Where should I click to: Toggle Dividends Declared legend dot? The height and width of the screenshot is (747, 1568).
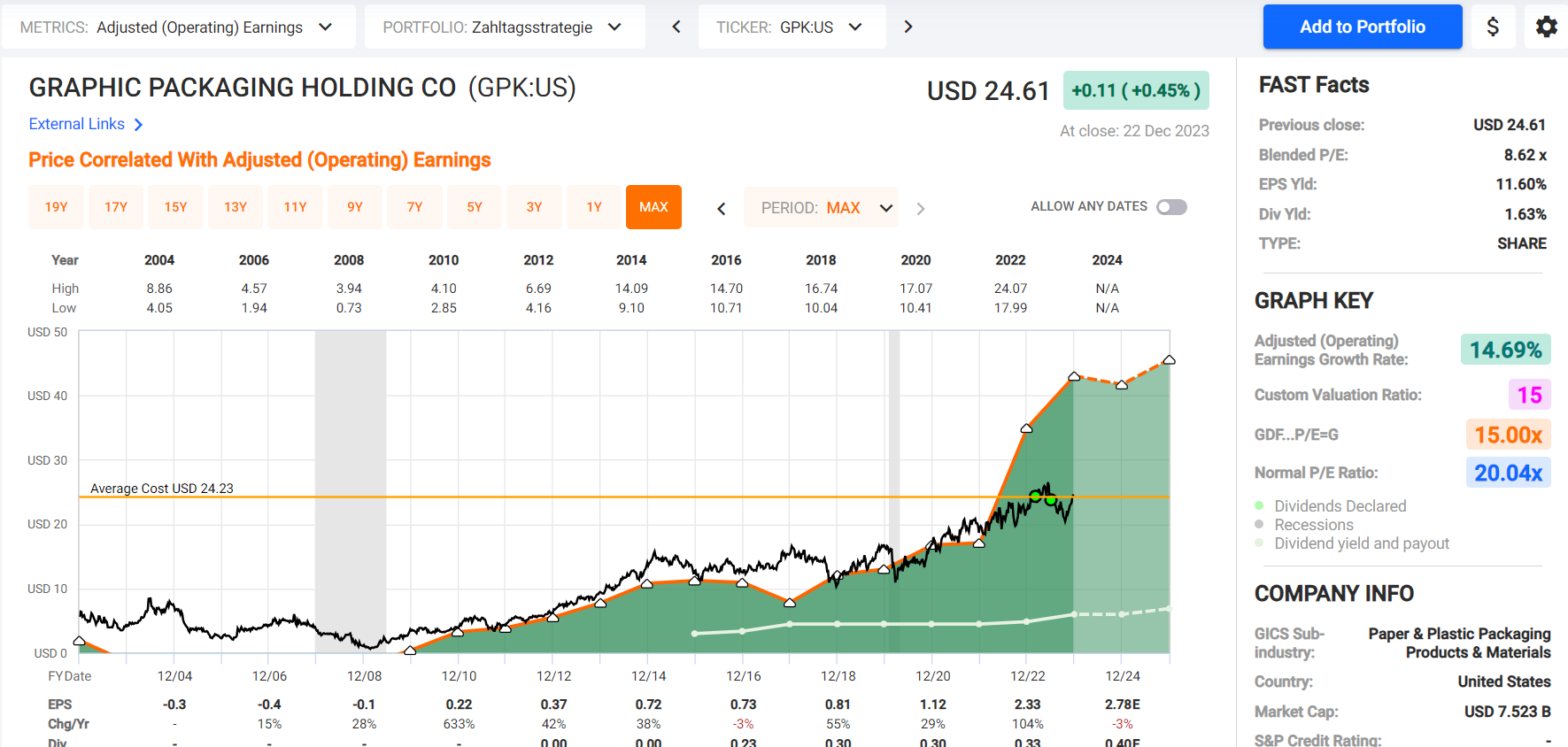pyautogui.click(x=1259, y=505)
